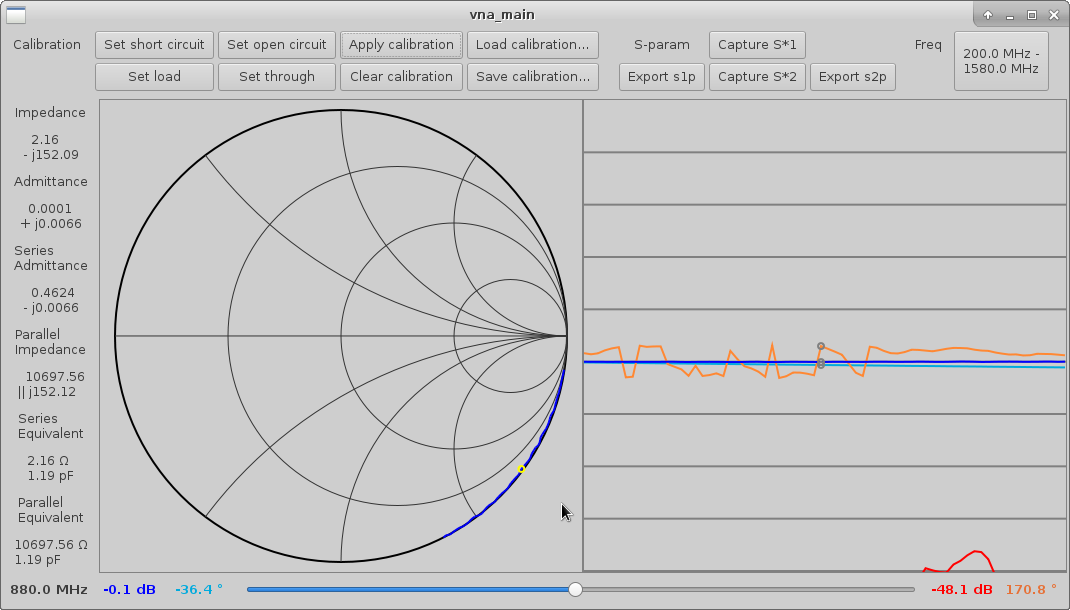Maximize the vna_main window
Image resolution: width=1070 pixels, height=610 pixels.
[x=1032, y=15]
